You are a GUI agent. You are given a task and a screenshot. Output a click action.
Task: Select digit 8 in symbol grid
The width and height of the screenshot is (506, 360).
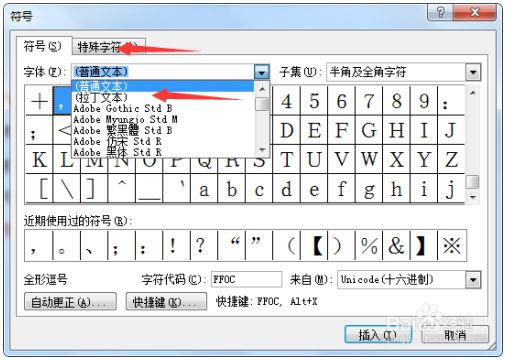(397, 101)
